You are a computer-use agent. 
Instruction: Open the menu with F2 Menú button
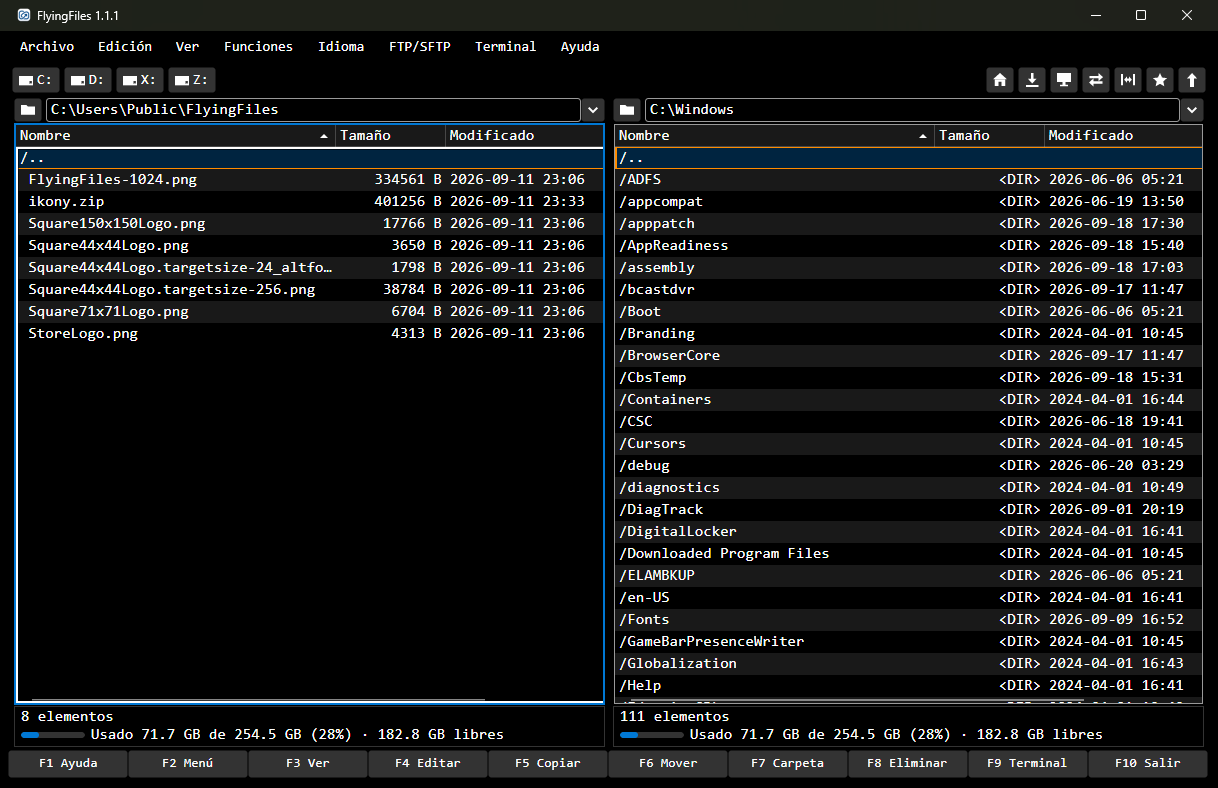[188, 763]
